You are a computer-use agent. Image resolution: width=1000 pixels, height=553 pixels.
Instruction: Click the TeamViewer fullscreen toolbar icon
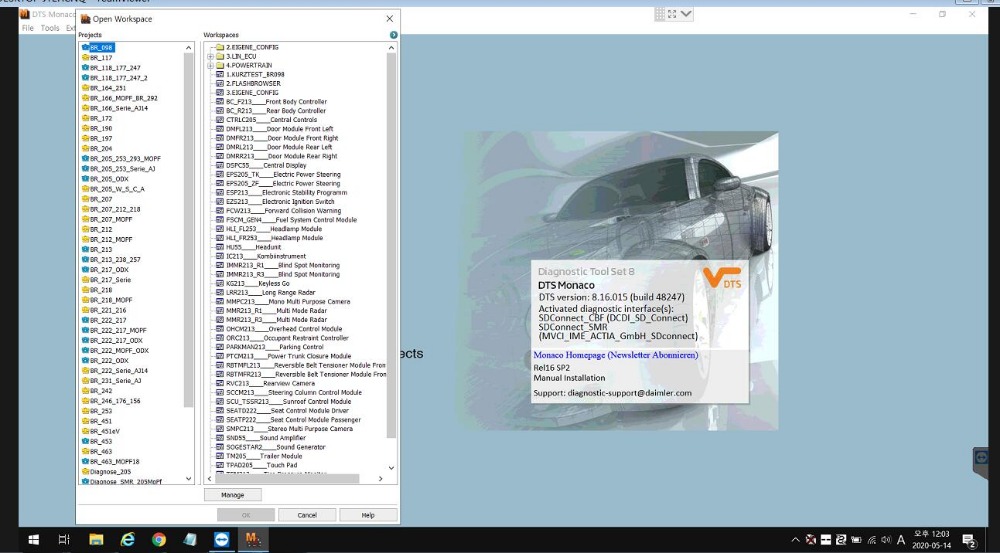click(672, 14)
